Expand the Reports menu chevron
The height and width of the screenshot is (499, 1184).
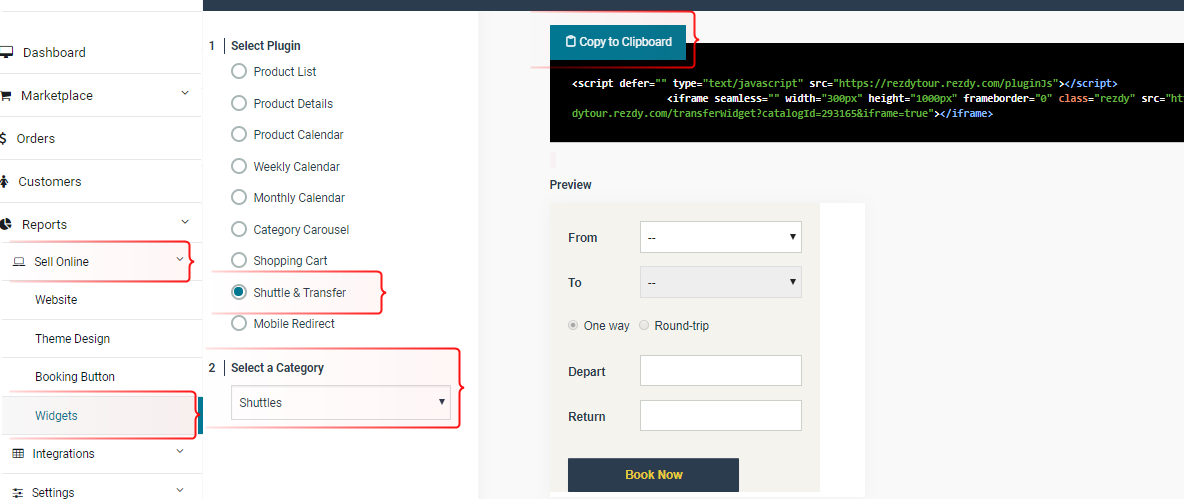click(185, 222)
